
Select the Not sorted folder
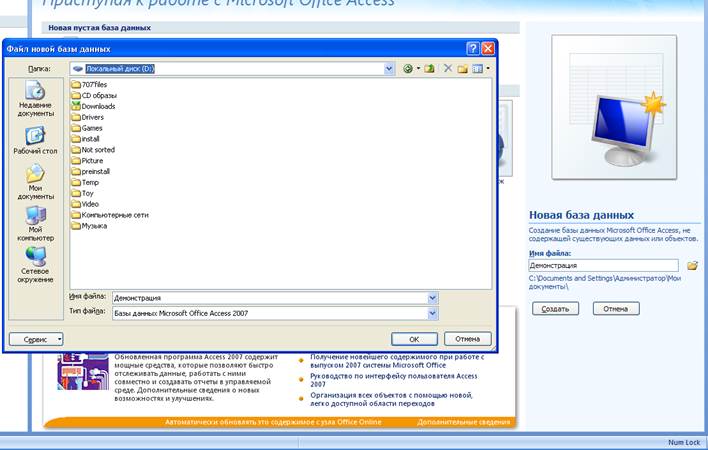[x=93, y=149]
